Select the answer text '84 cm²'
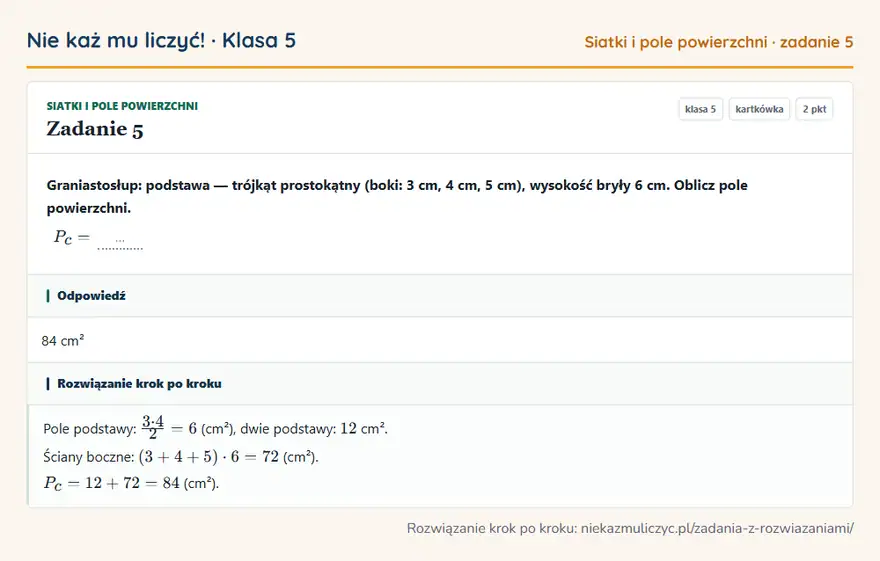The image size is (880, 561). point(63,341)
